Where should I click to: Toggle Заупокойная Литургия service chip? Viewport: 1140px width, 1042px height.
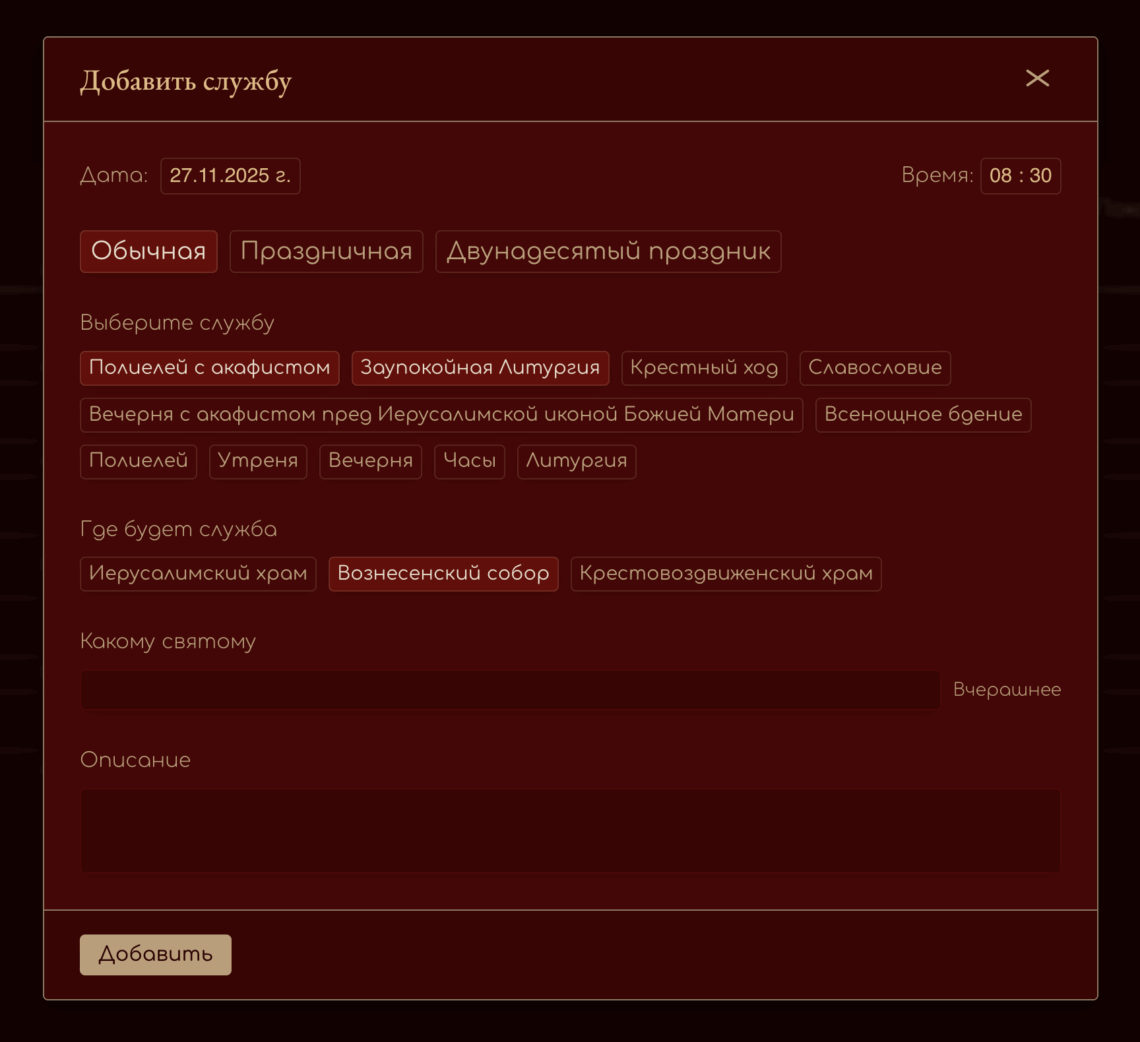480,368
